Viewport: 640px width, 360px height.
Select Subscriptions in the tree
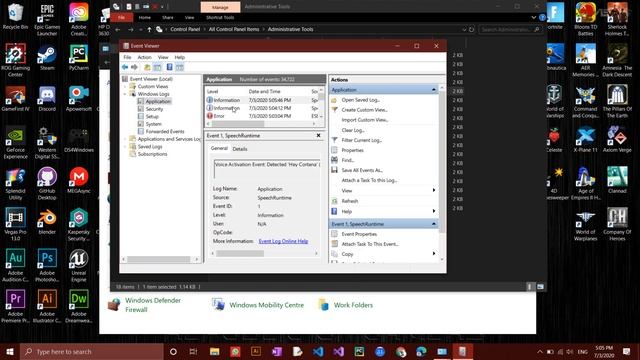[x=152, y=154]
